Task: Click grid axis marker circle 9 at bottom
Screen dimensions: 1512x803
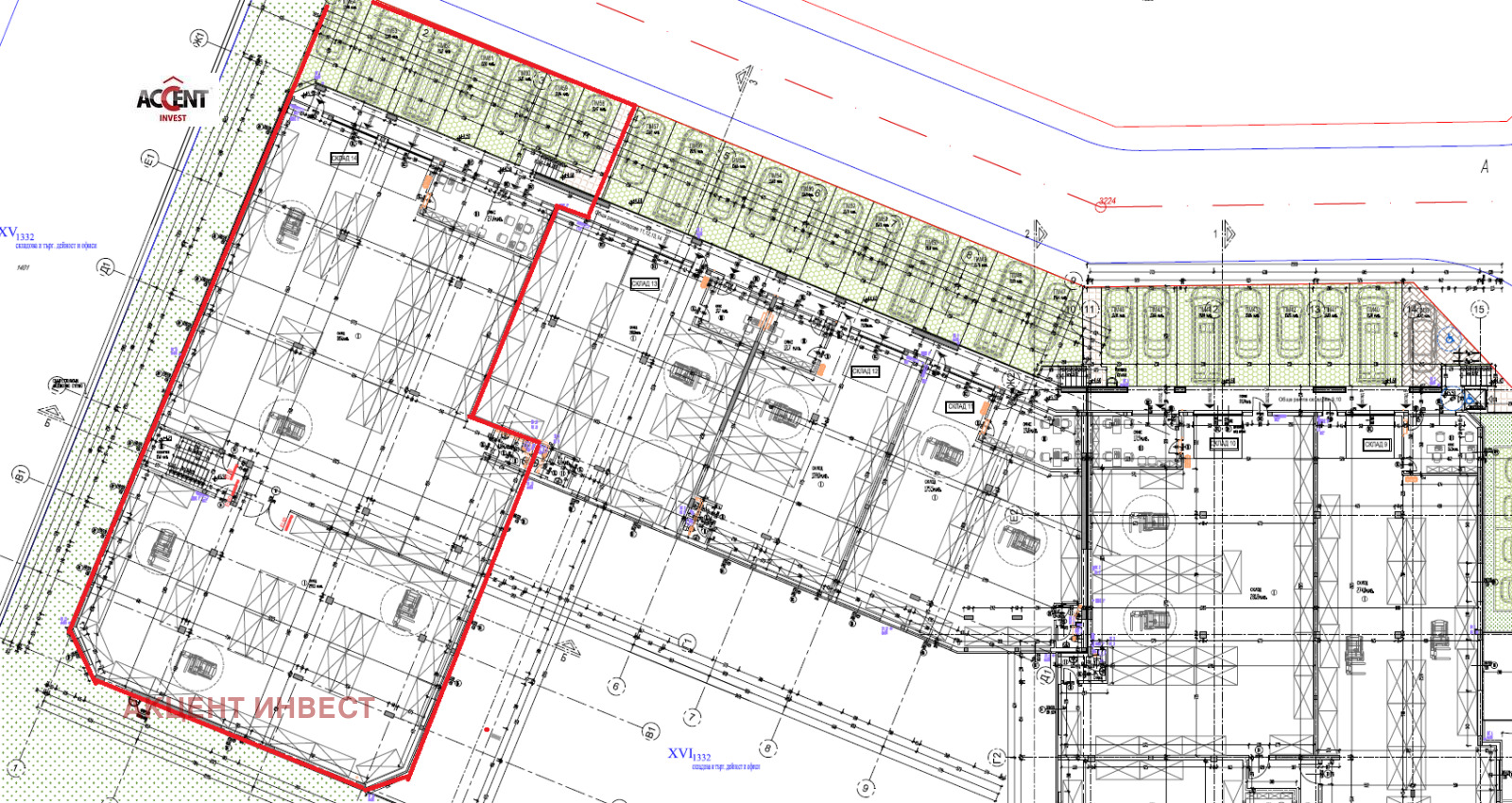Action: (865, 787)
